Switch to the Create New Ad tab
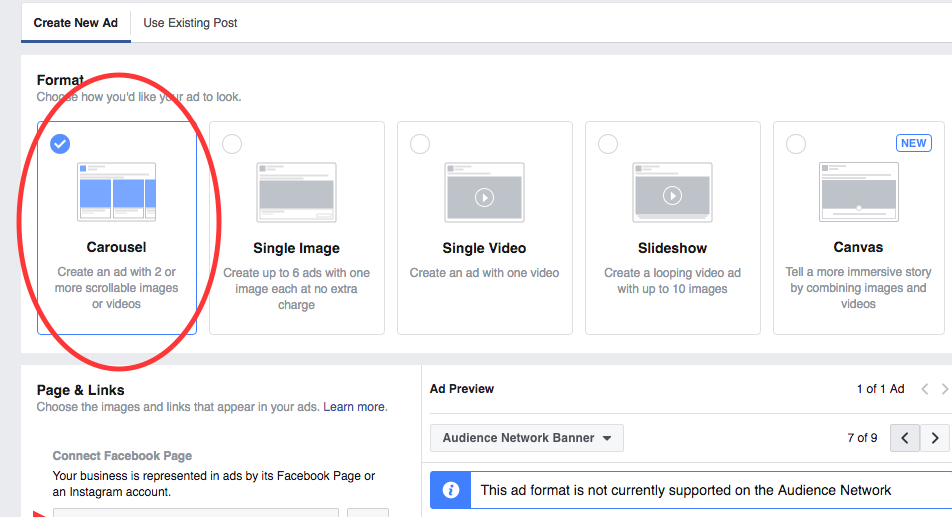The height and width of the screenshot is (517, 952). click(x=75, y=22)
